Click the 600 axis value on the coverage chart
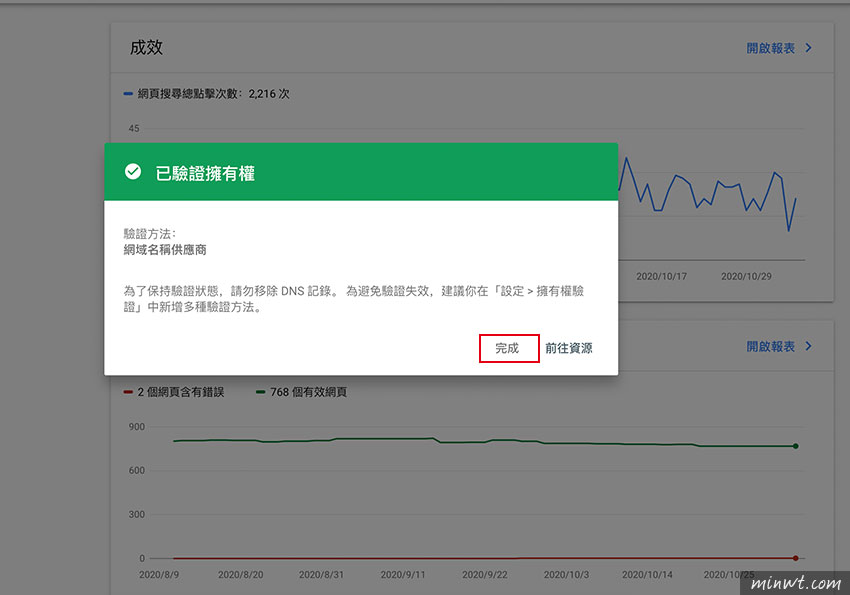This screenshot has width=850, height=595. tap(137, 470)
